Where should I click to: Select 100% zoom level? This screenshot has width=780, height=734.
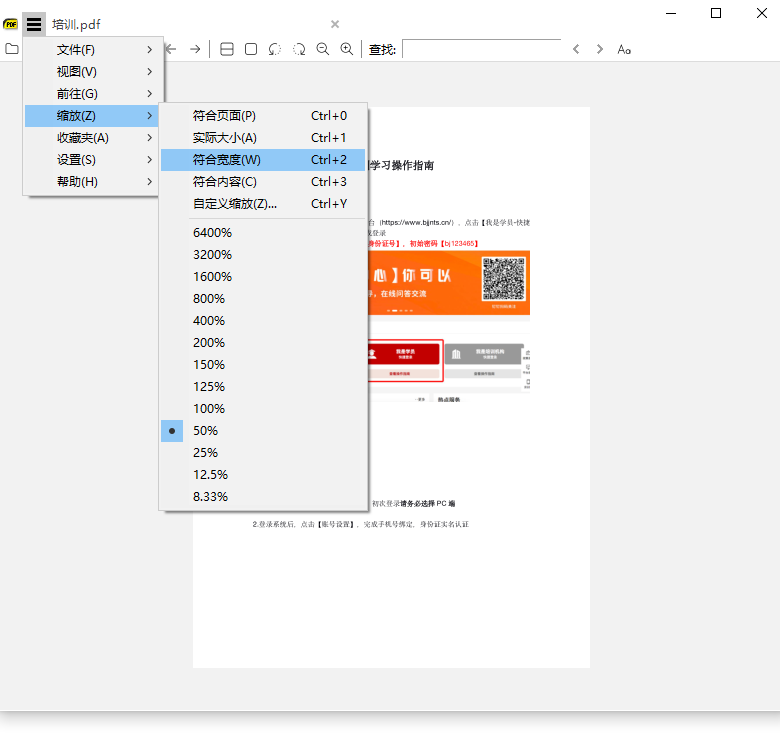[209, 408]
